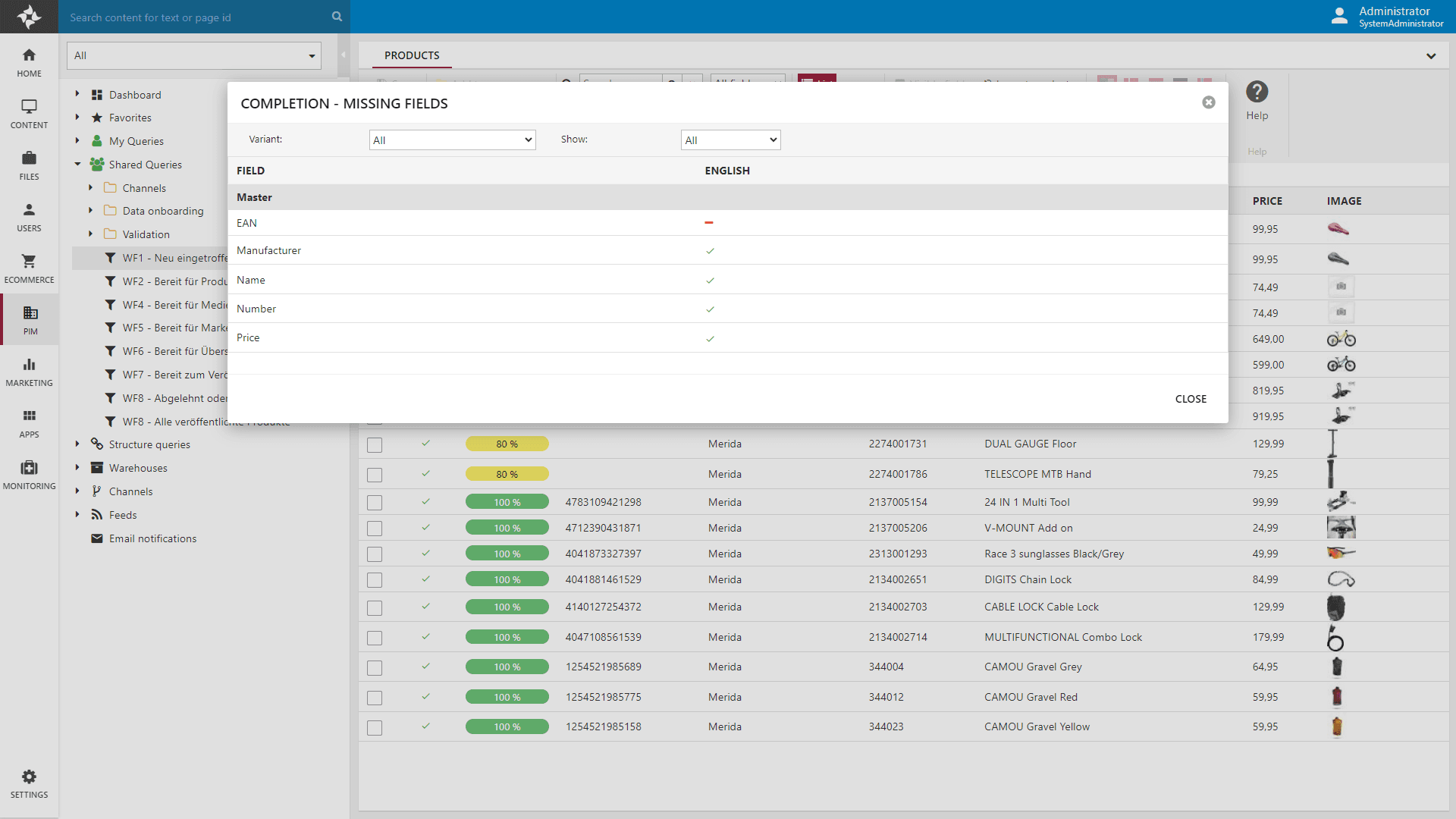1456x819 pixels.
Task: Click the Manufacturer field row
Action: (x=727, y=250)
